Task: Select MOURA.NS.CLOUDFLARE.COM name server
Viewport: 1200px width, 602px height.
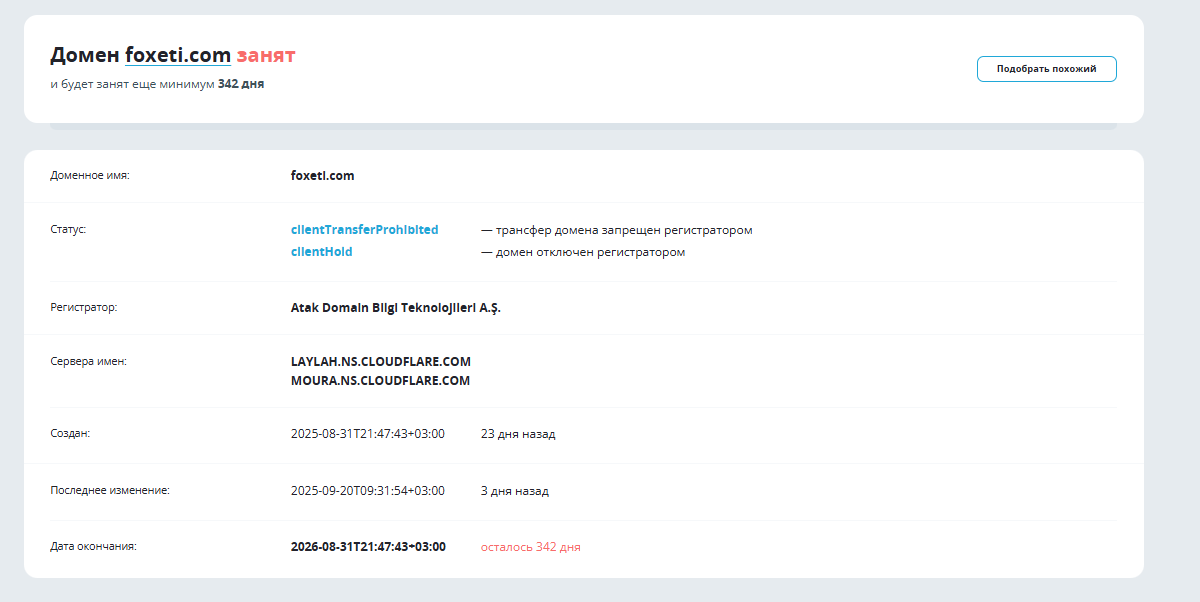Action: 380,381
